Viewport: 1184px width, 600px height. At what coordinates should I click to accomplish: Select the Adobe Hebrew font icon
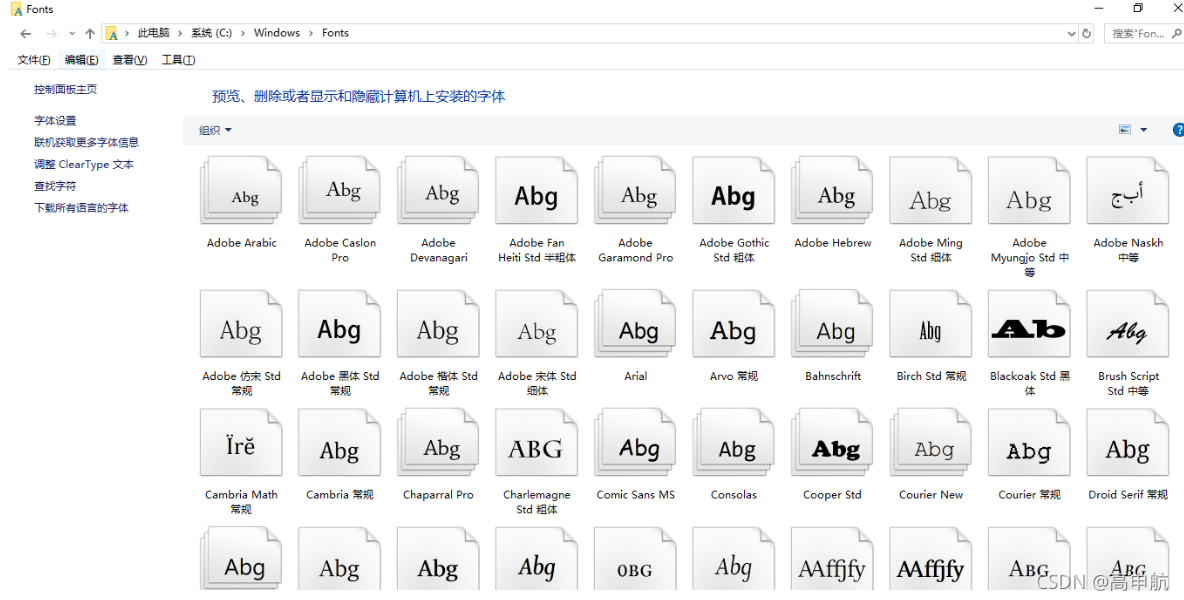click(832, 191)
